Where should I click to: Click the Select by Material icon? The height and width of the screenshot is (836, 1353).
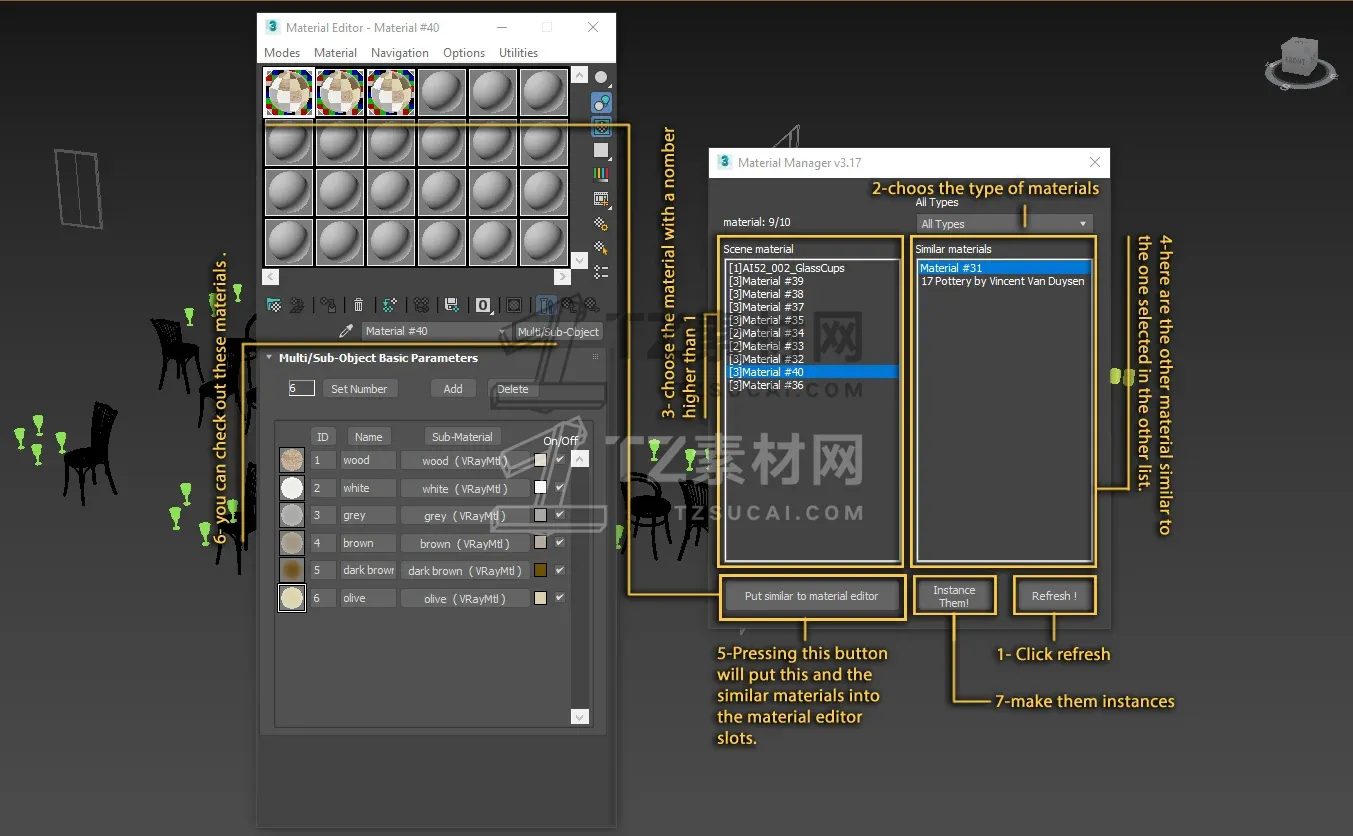tap(601, 248)
